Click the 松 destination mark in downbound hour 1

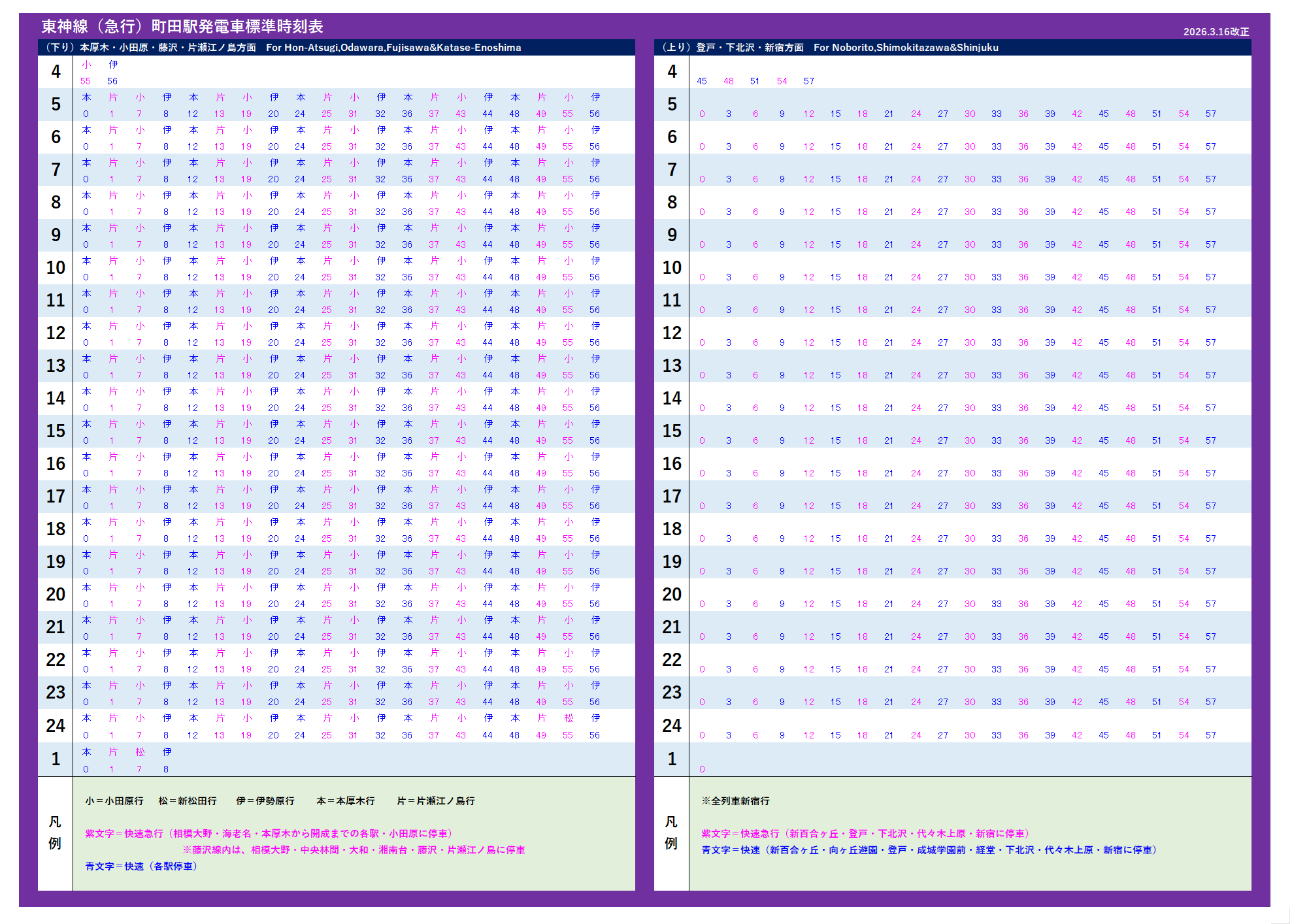click(139, 752)
